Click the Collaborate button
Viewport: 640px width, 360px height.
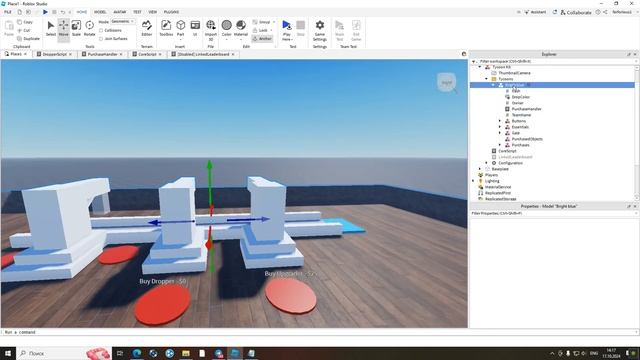tap(576, 12)
